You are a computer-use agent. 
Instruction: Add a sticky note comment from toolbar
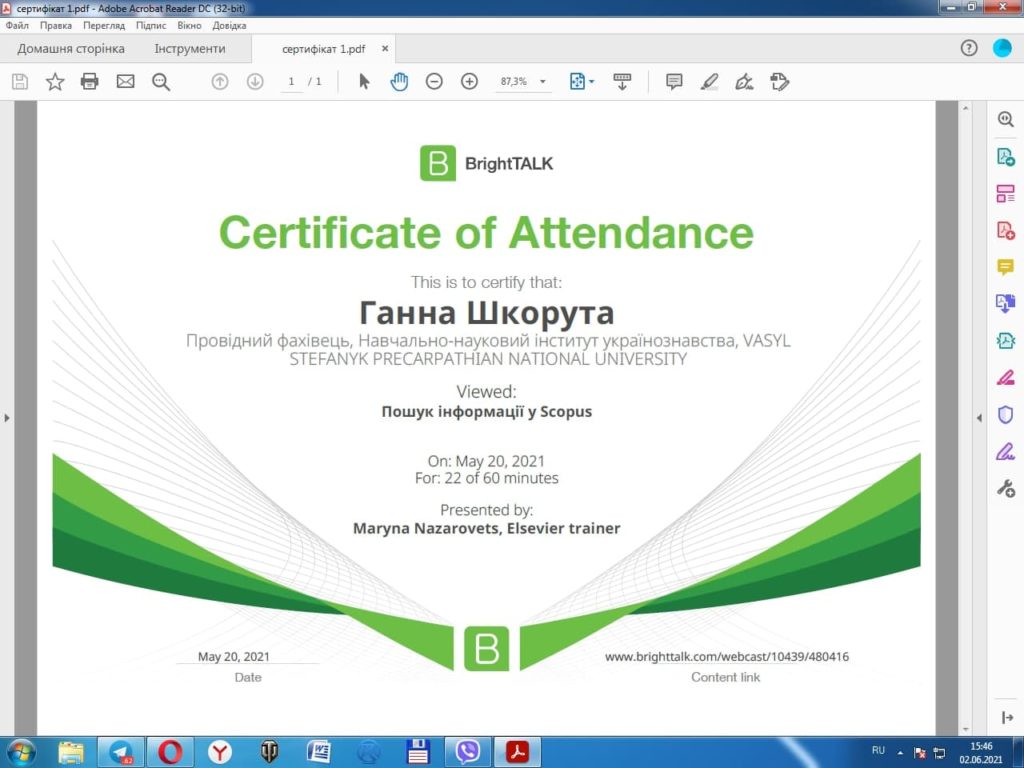pos(674,82)
